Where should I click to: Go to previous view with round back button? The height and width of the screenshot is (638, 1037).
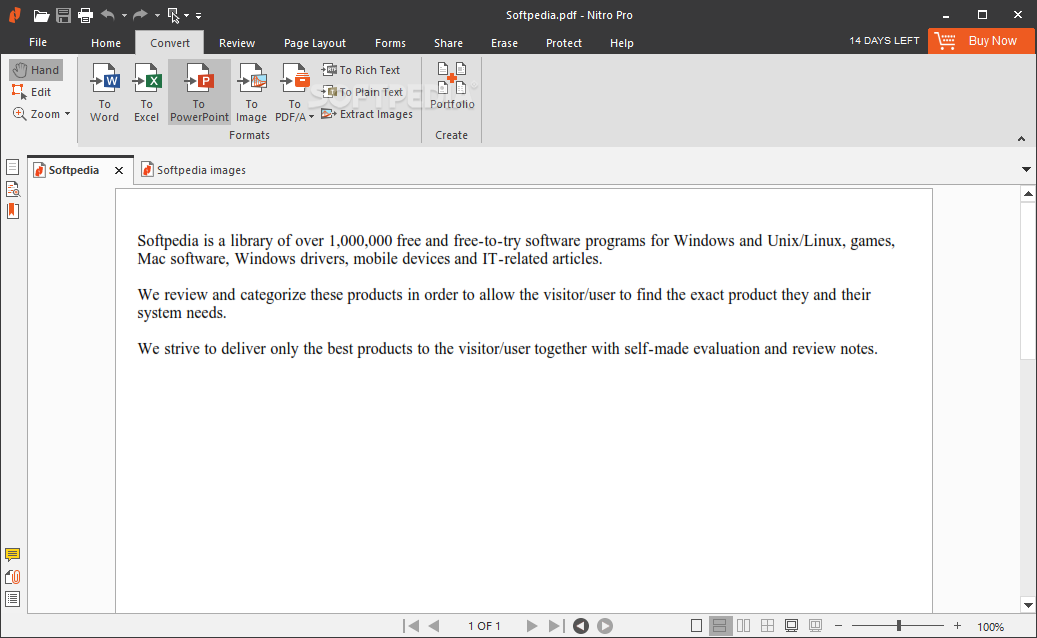(581, 625)
